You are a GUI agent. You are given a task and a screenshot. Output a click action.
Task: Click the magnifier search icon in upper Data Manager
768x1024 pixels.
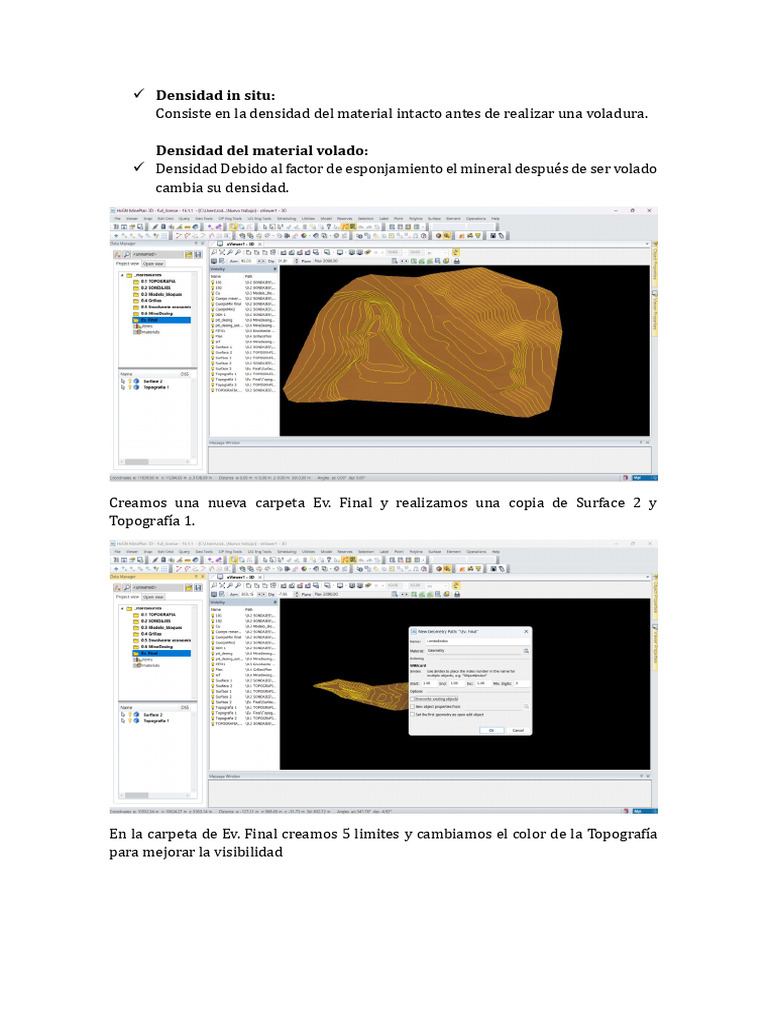[127, 254]
